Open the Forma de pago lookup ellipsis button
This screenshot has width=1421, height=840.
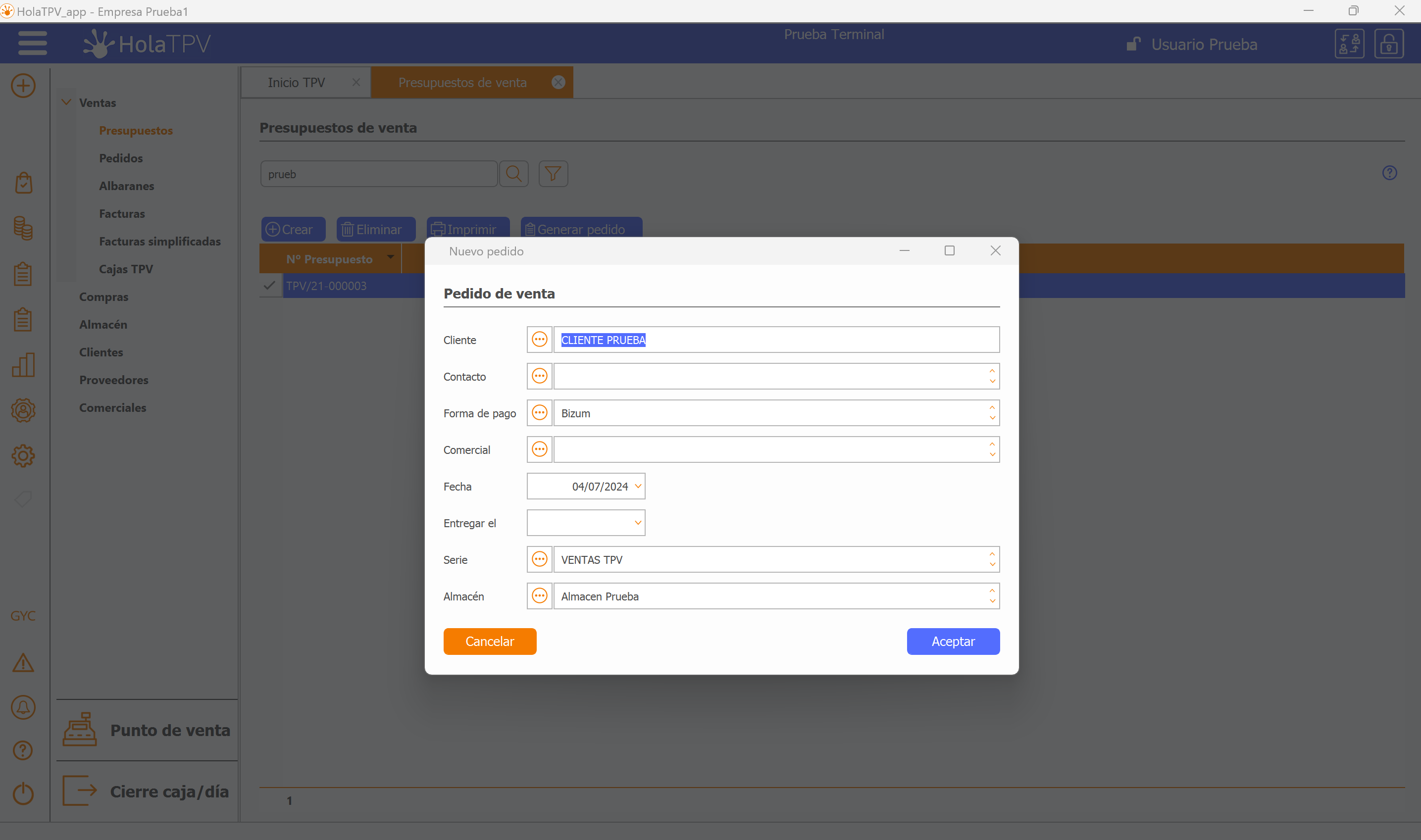(540, 413)
